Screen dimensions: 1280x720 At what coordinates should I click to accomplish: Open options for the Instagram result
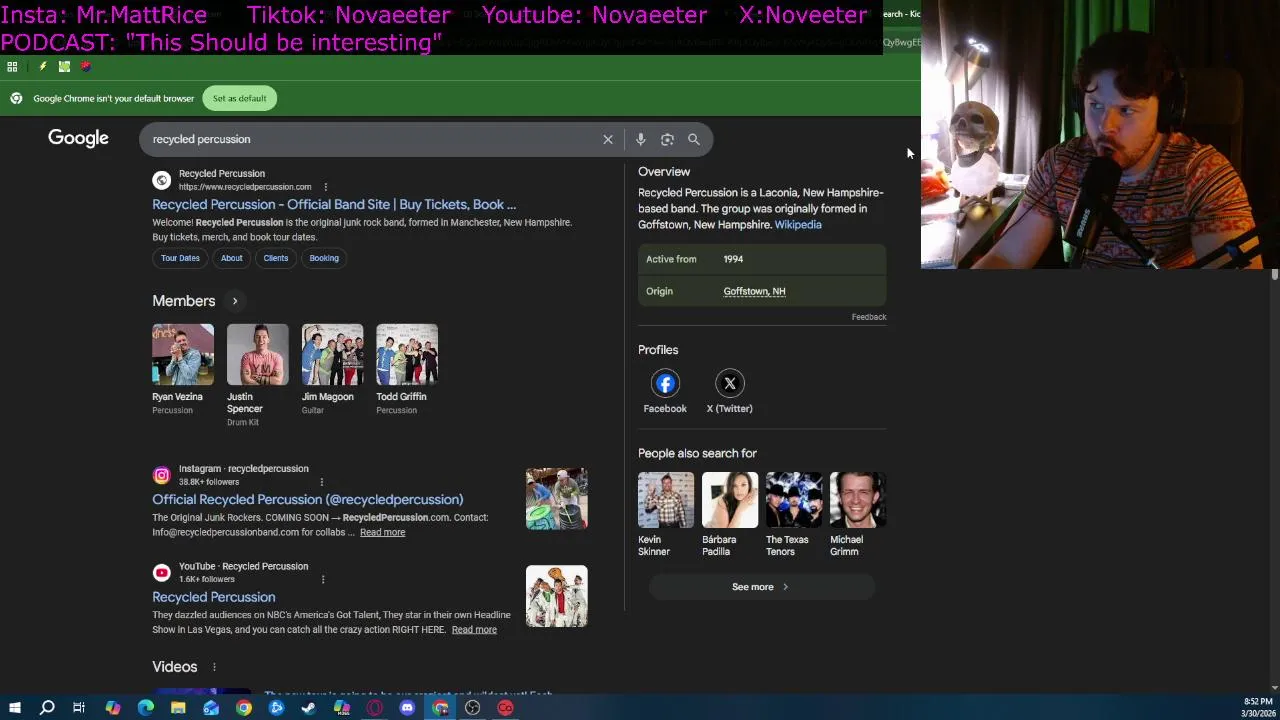coord(322,482)
